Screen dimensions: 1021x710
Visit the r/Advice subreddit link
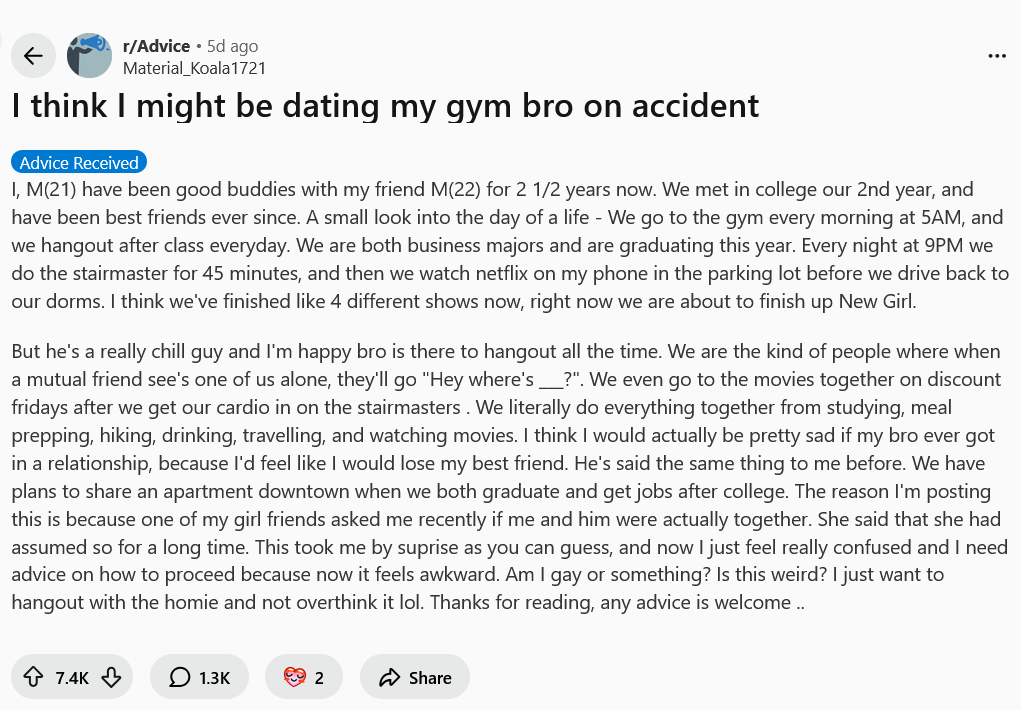pos(156,46)
